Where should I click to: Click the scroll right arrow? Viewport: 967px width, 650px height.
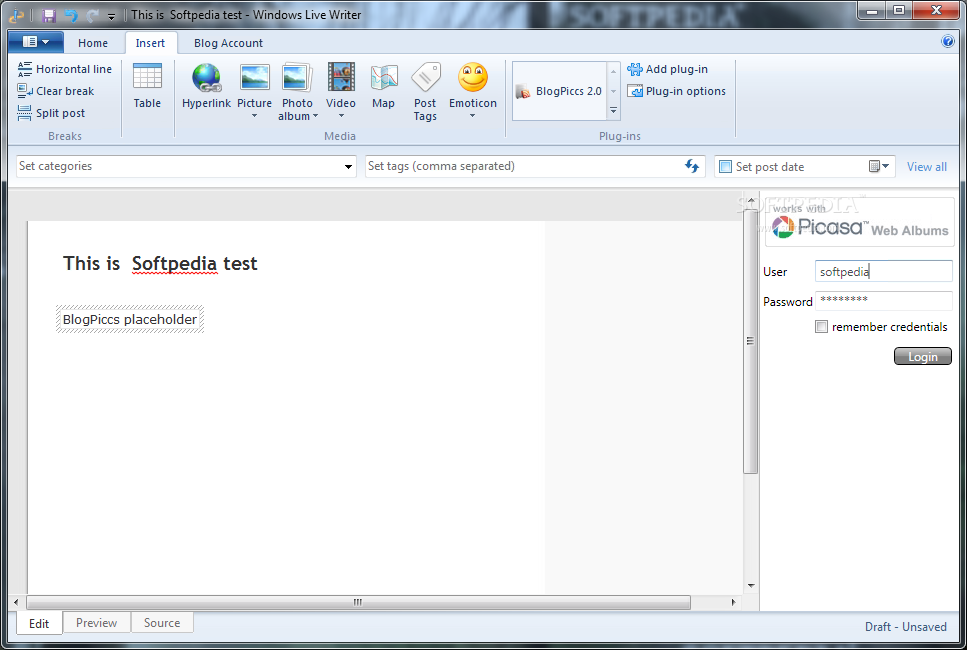(733, 602)
